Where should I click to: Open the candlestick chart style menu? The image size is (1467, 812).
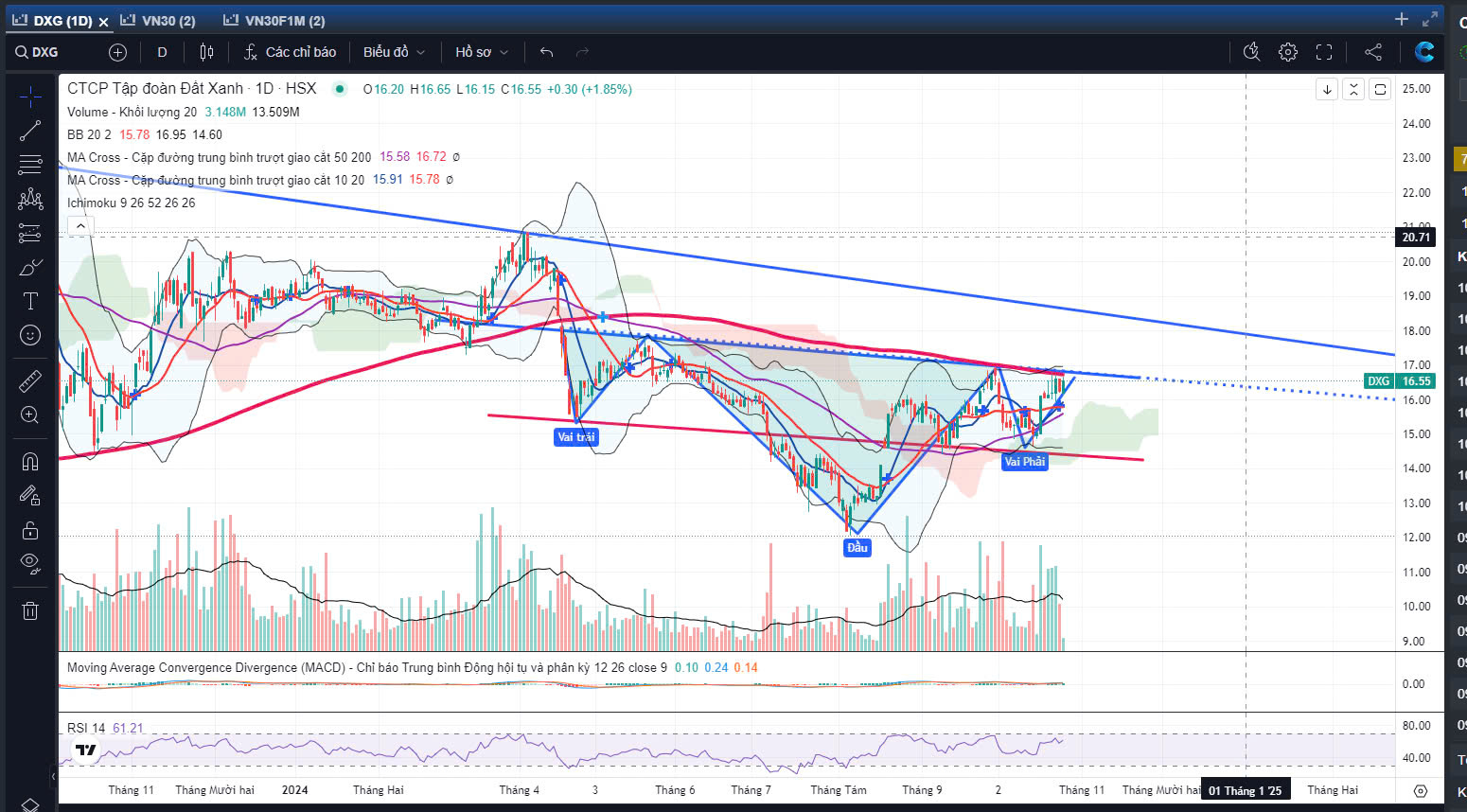click(206, 52)
